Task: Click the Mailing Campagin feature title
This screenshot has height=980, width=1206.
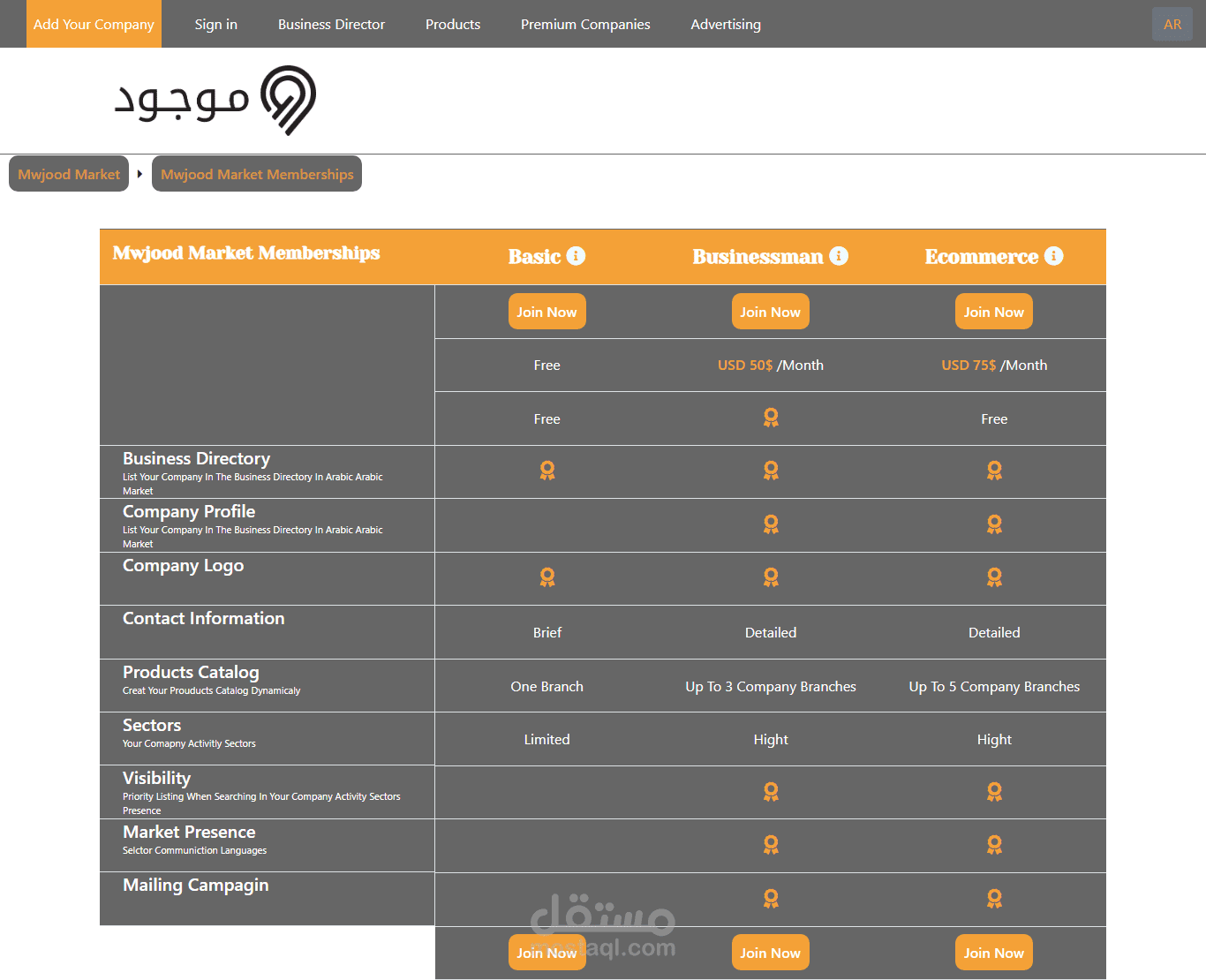Action: (196, 886)
